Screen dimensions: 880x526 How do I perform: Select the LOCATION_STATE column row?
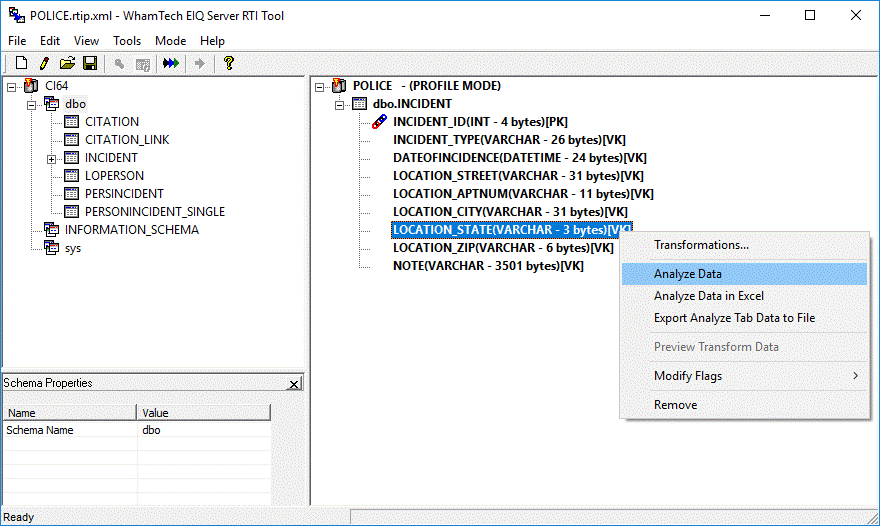[512, 230]
